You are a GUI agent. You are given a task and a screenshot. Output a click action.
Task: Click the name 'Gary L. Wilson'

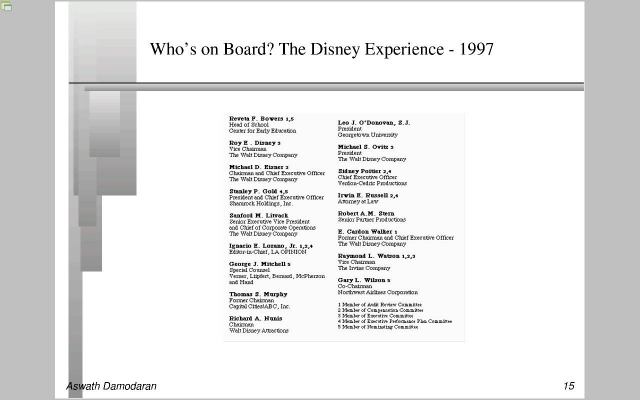tap(361, 280)
